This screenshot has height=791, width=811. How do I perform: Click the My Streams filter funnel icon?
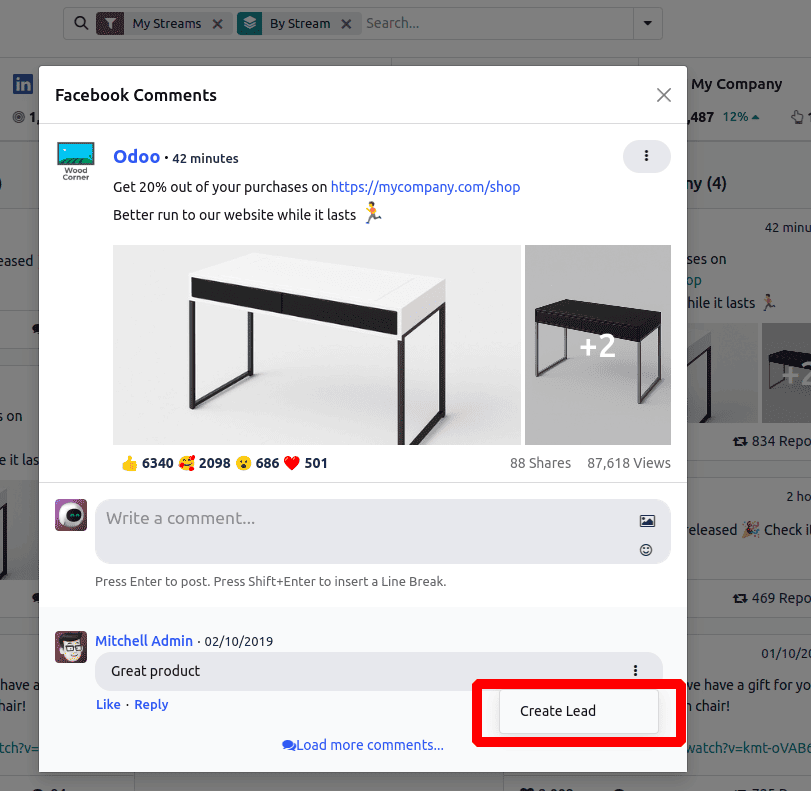(110, 23)
